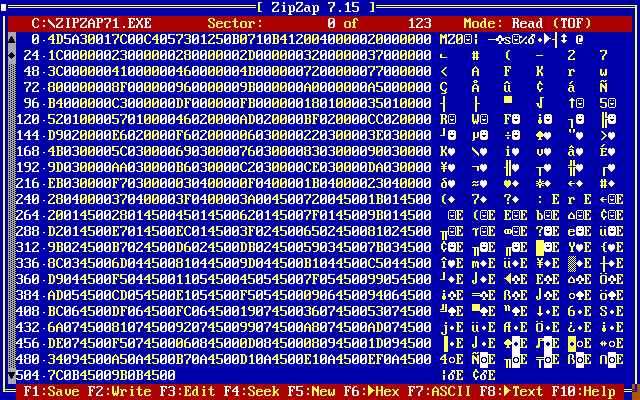Click the left vertical scrollbar track
The width and height of the screenshot is (640, 400).
pos(12,200)
